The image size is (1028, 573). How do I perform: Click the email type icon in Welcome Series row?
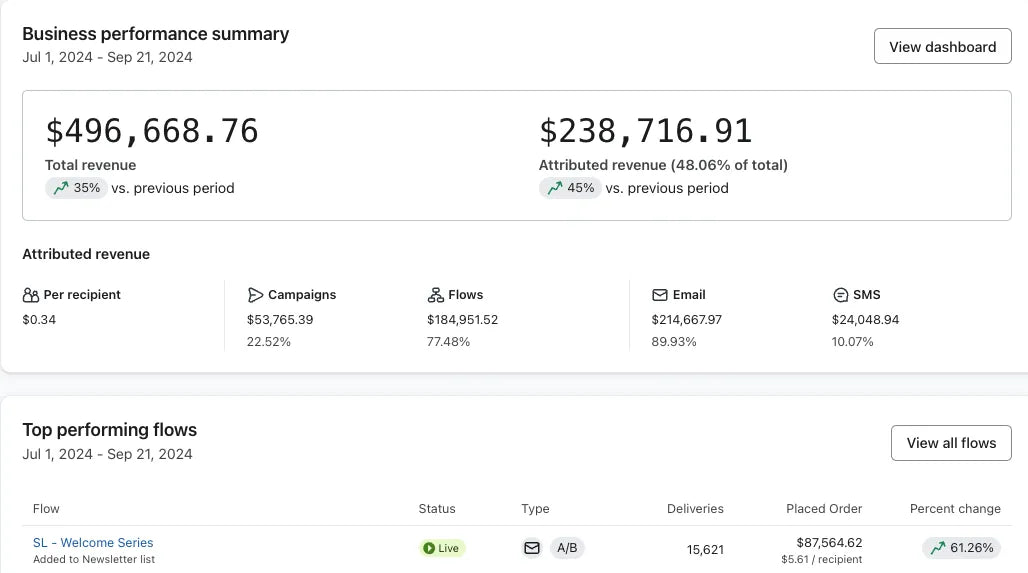coord(532,548)
